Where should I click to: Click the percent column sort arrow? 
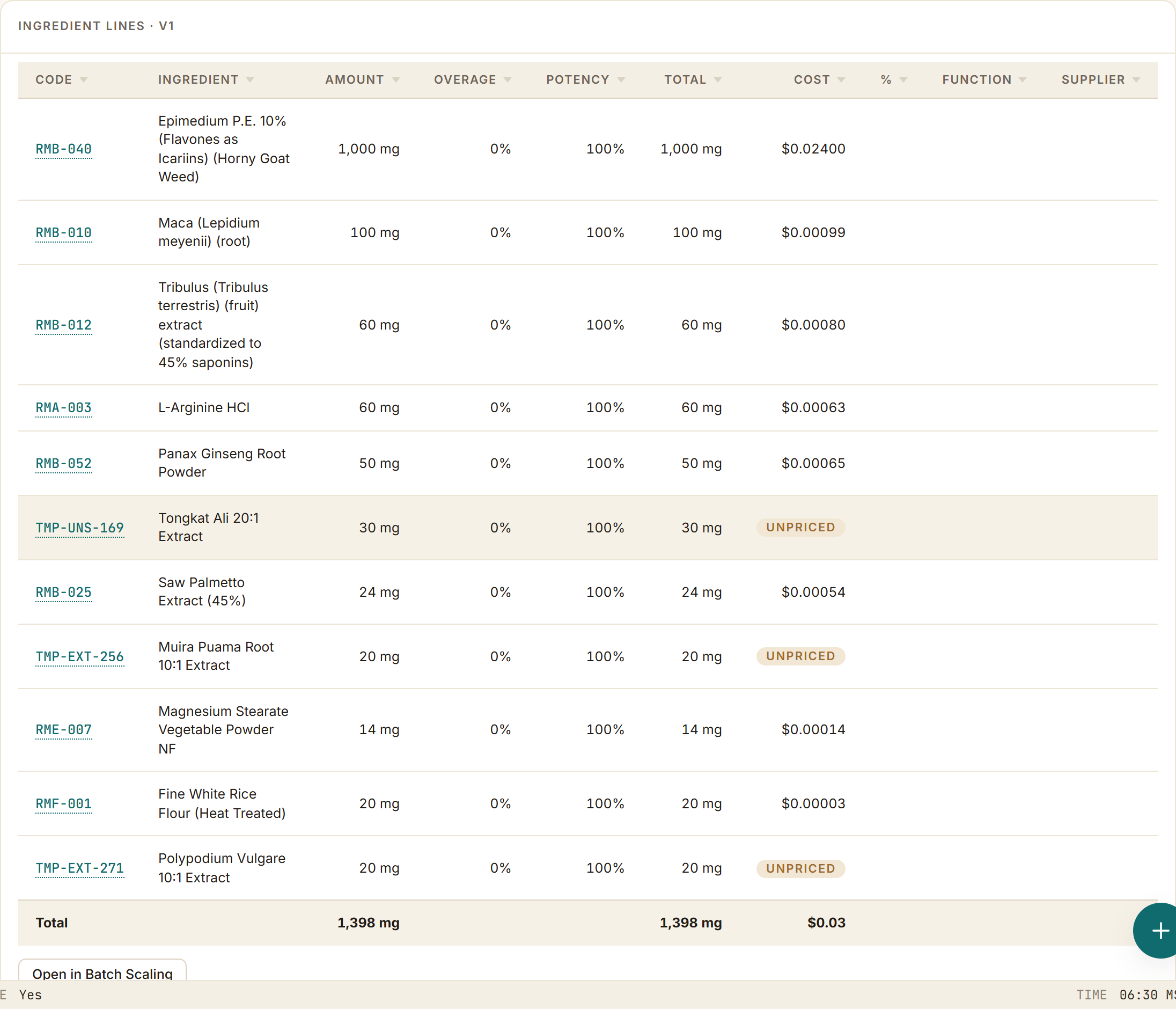click(903, 80)
